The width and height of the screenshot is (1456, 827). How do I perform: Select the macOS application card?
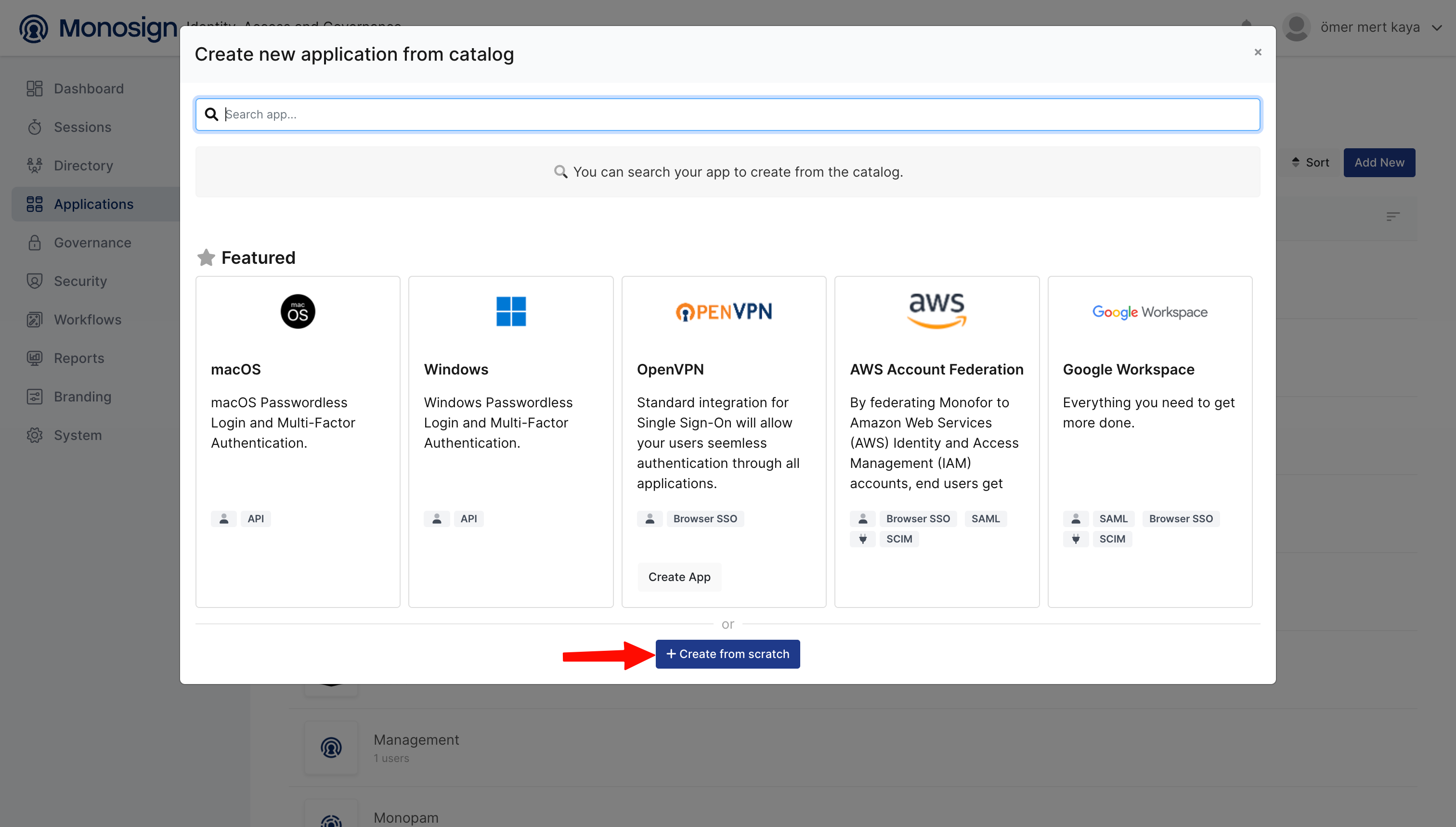(x=298, y=442)
